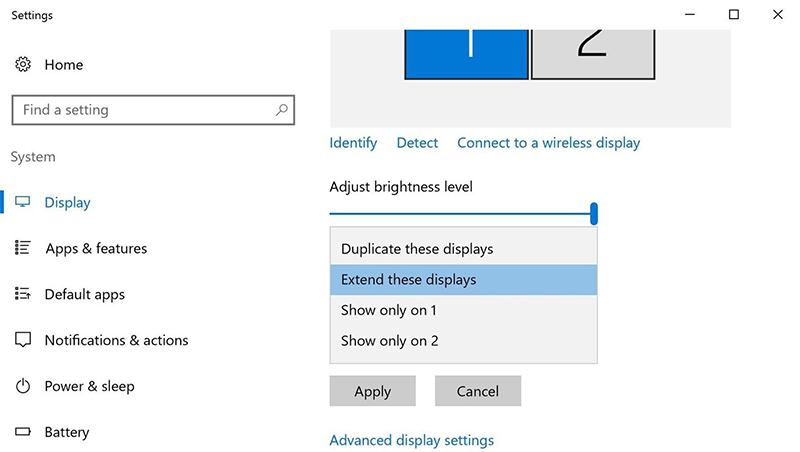Click the search magnifier icon
Image resolution: width=800 pixels, height=452 pixels.
(x=282, y=110)
